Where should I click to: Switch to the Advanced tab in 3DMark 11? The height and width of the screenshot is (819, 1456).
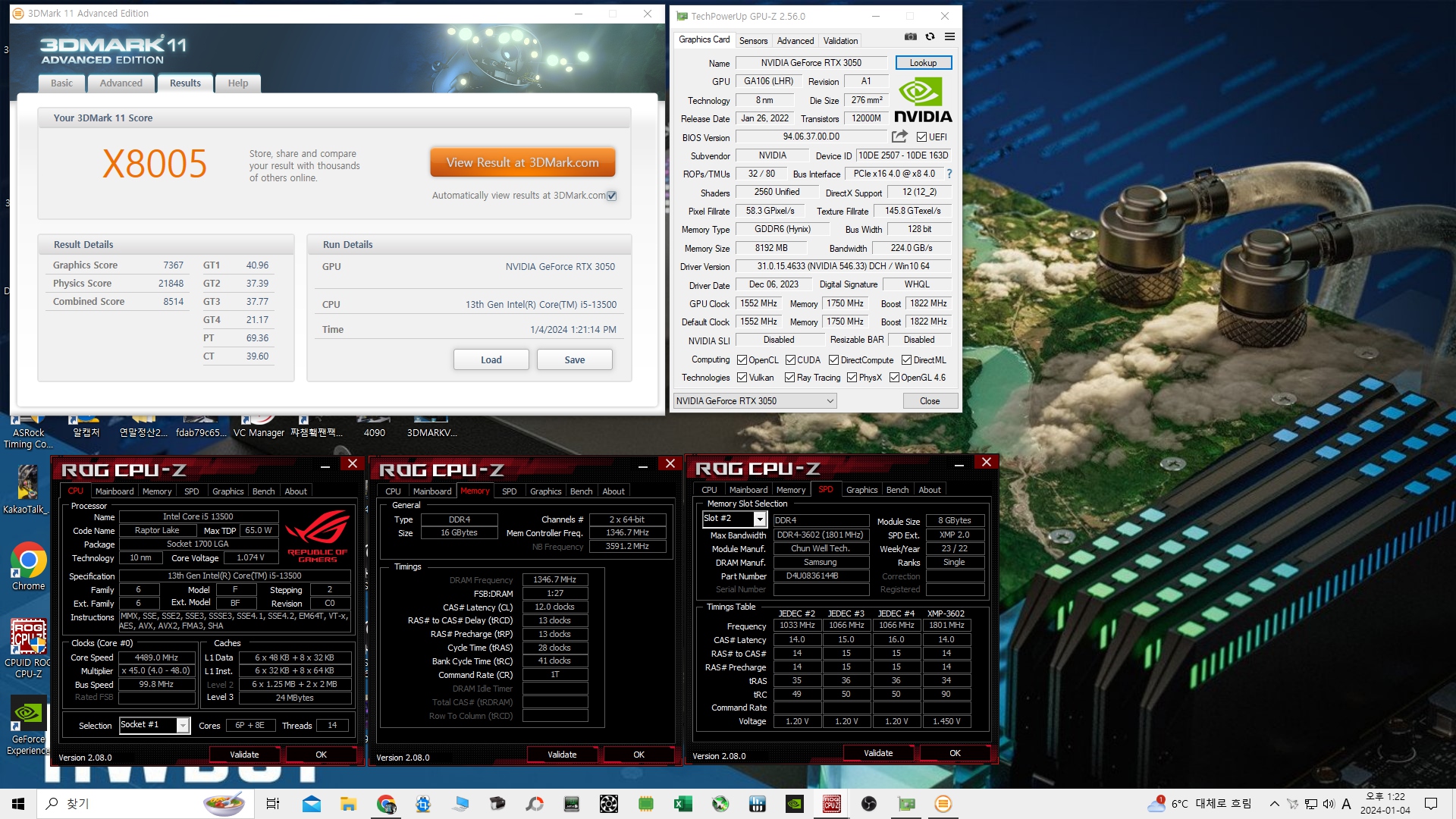click(x=121, y=83)
